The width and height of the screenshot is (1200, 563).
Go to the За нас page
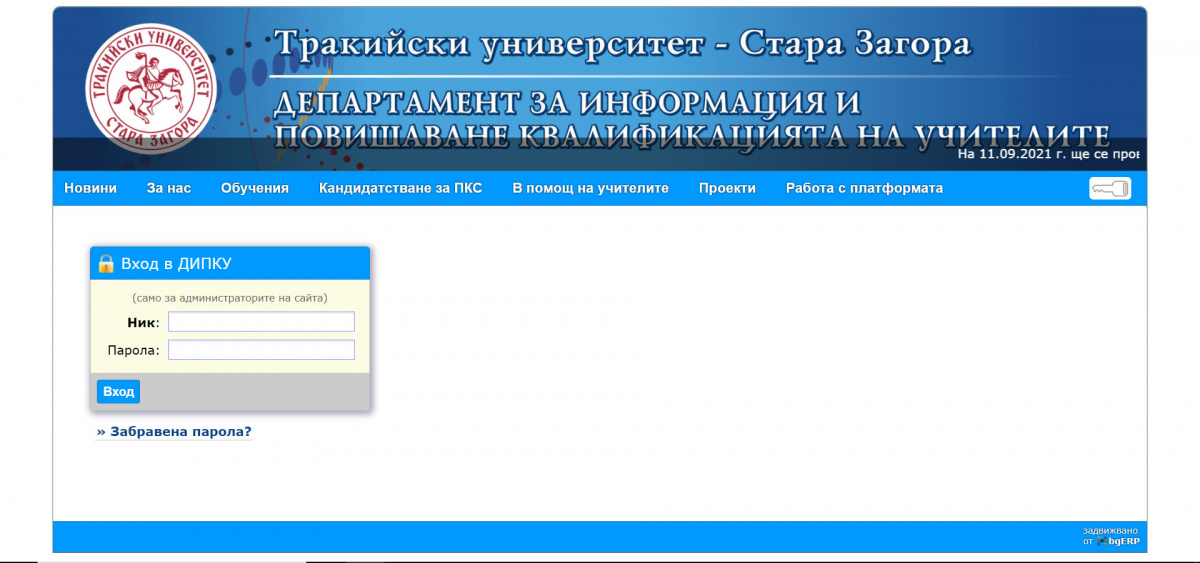coord(169,188)
